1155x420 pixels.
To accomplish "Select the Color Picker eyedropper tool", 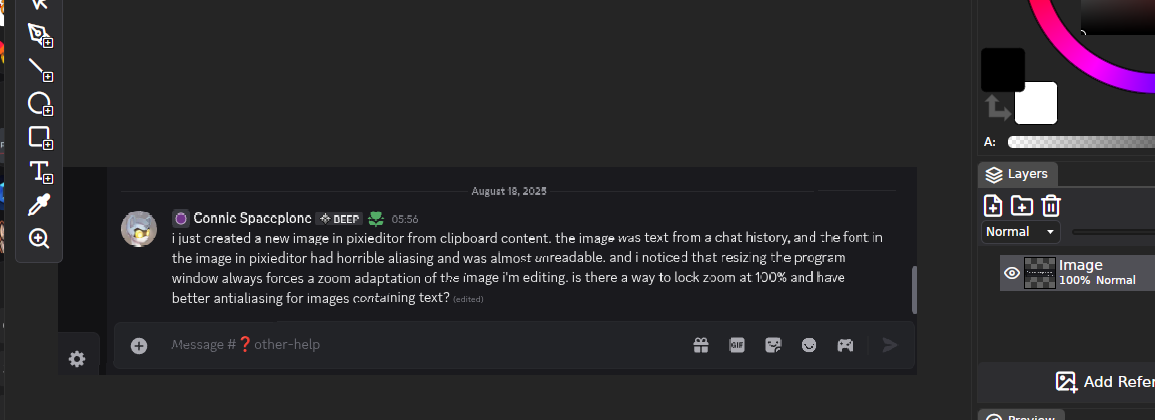I will tap(39, 205).
